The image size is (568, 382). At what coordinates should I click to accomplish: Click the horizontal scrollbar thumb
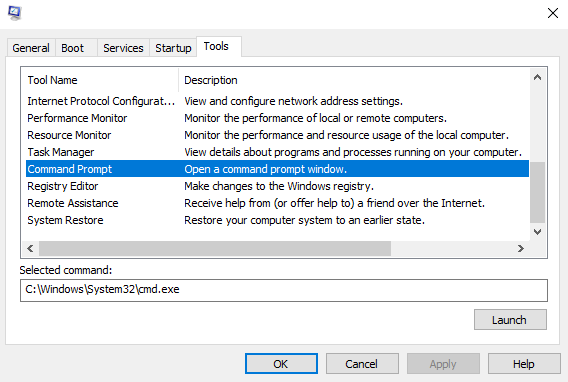[215, 248]
